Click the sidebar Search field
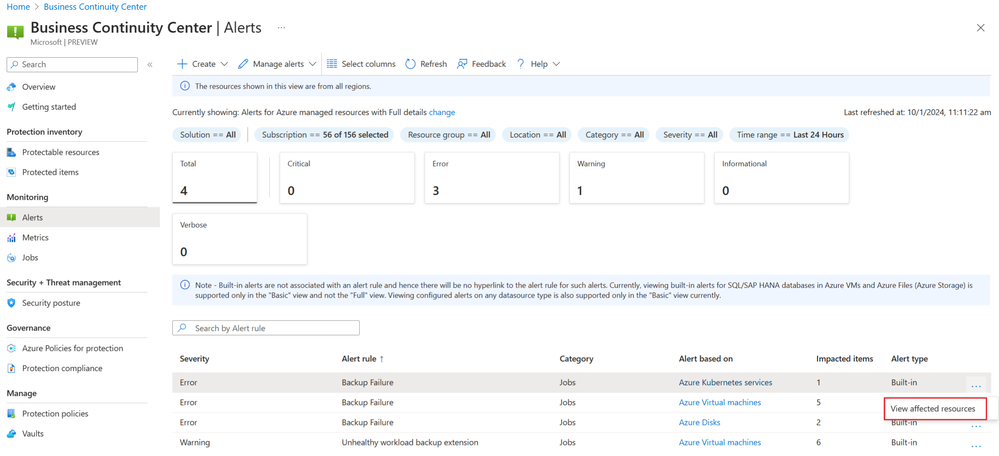 coord(71,64)
